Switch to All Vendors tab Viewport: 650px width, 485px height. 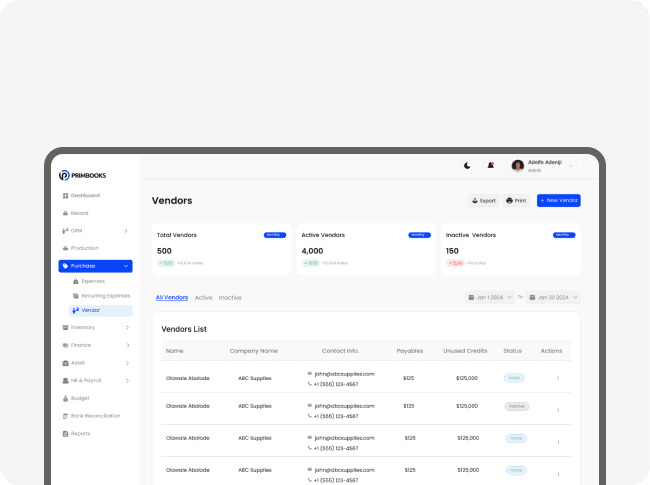172,298
